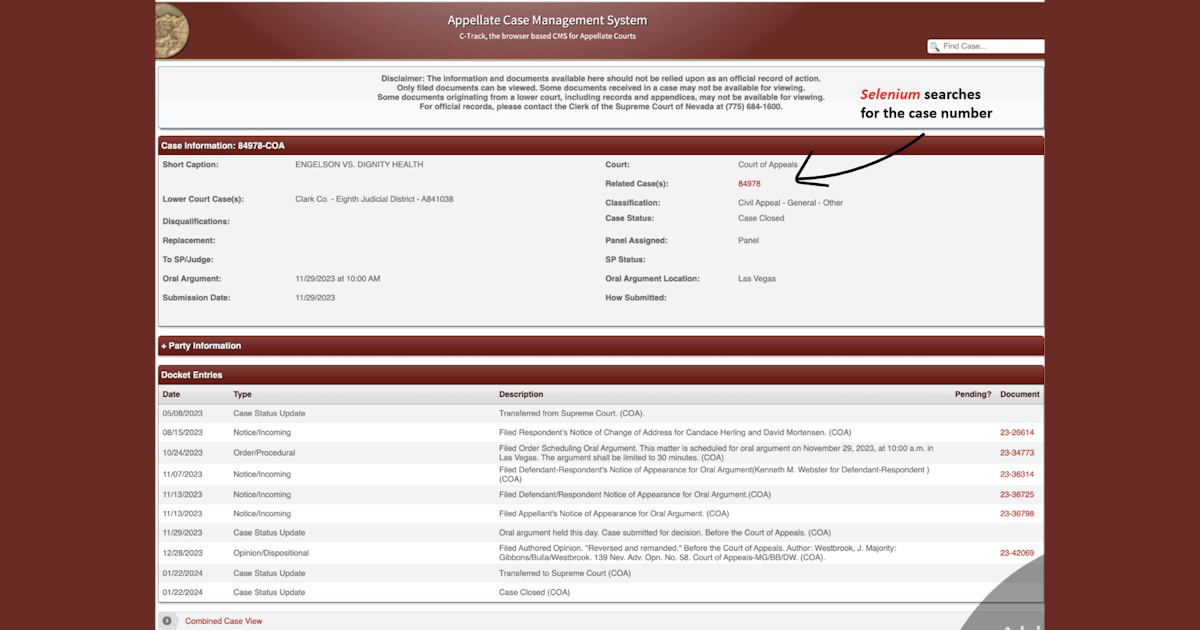Click Transferred from Supreme Court description
The image size is (1200, 630).
(x=572, y=413)
